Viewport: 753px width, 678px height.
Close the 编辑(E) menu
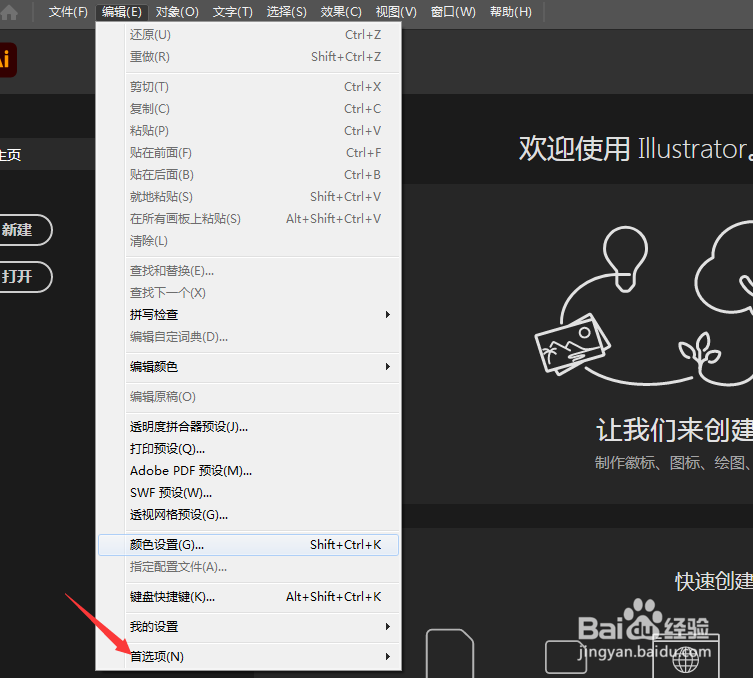(x=121, y=12)
